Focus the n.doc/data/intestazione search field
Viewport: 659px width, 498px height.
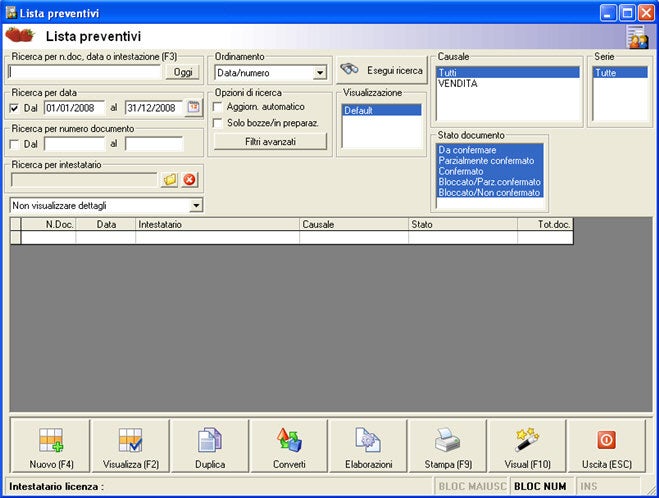[x=85, y=72]
